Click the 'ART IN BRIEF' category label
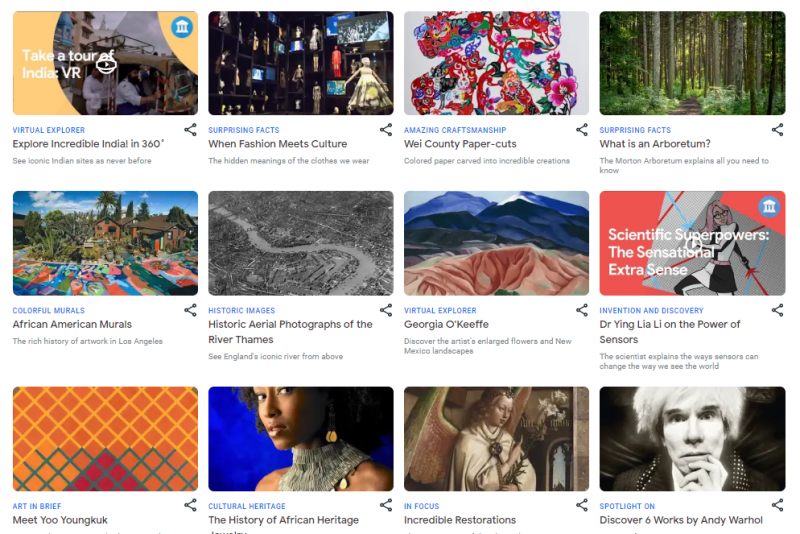Image resolution: width=800 pixels, height=534 pixels. (x=37, y=506)
